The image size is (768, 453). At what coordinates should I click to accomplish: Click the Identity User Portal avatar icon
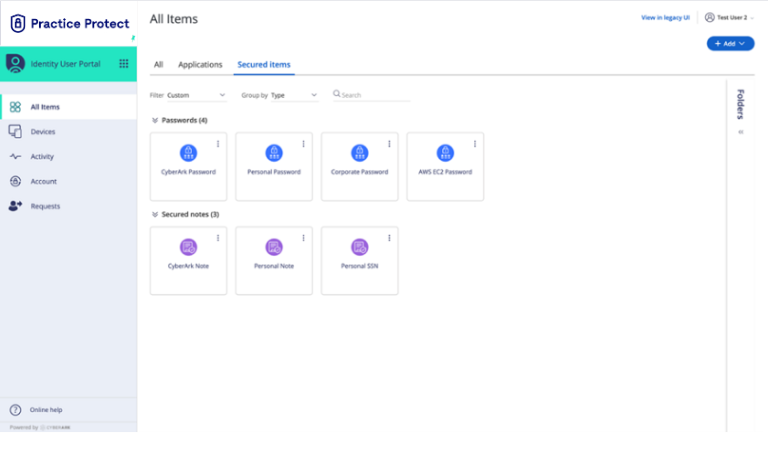pos(15,64)
